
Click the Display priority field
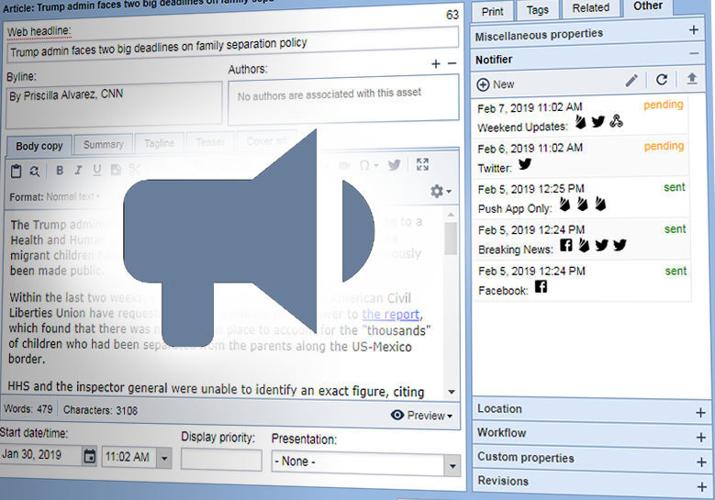[221, 459]
